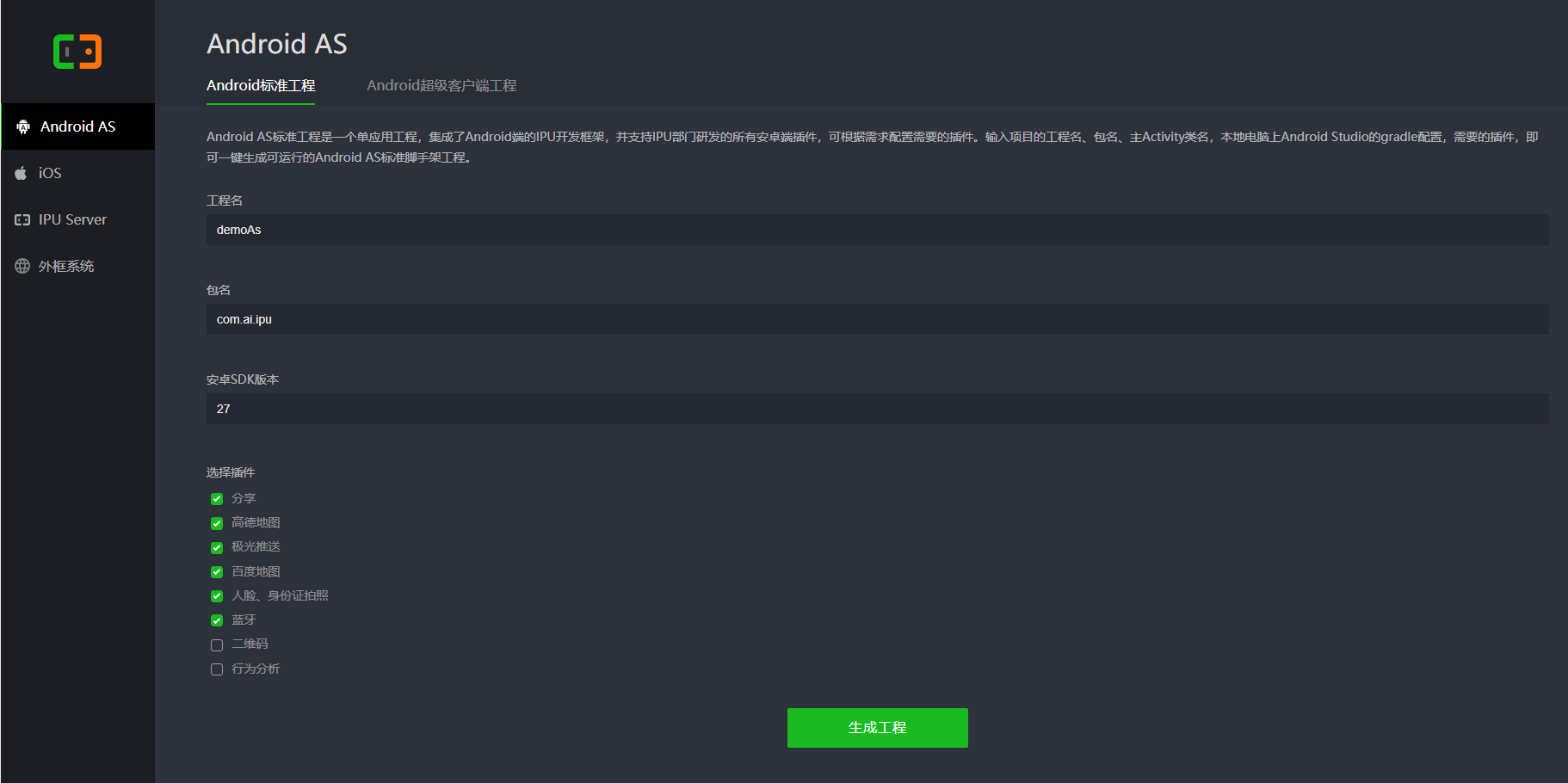This screenshot has width=1568, height=783.
Task: Click the Android robot icon in sidebar
Action: point(23,126)
